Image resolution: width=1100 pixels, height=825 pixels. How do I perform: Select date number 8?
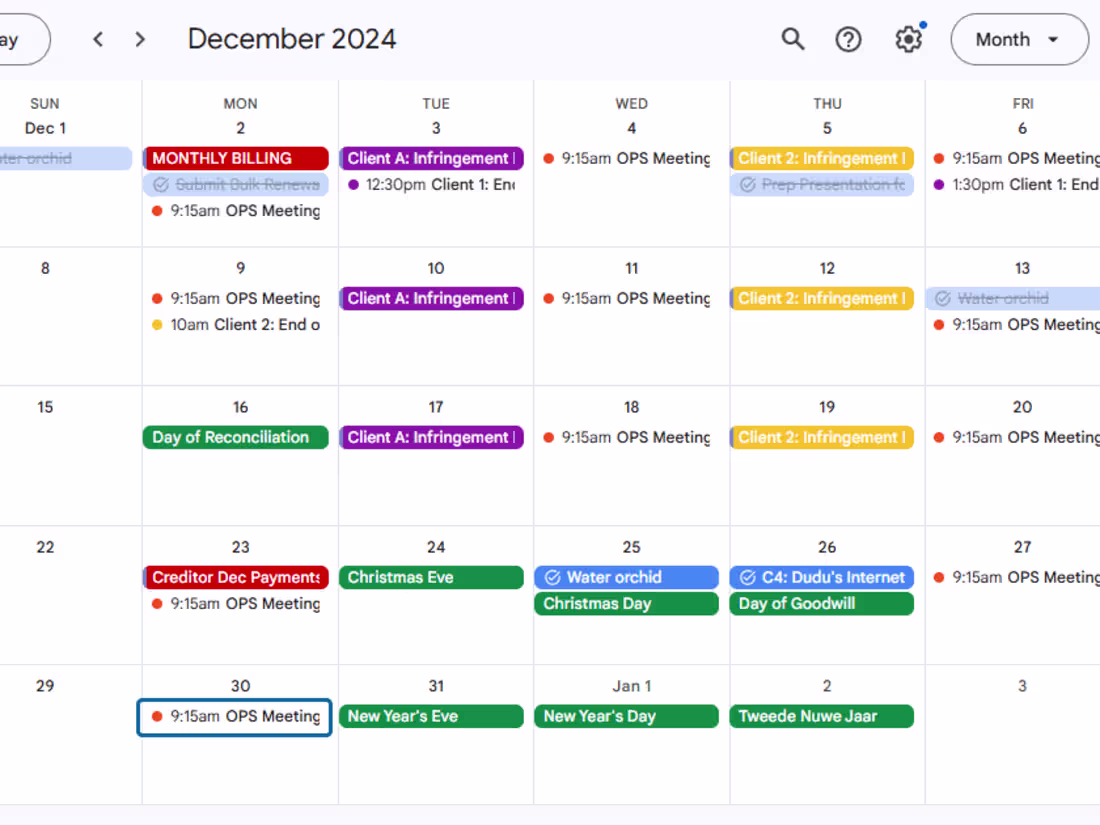tap(45, 269)
